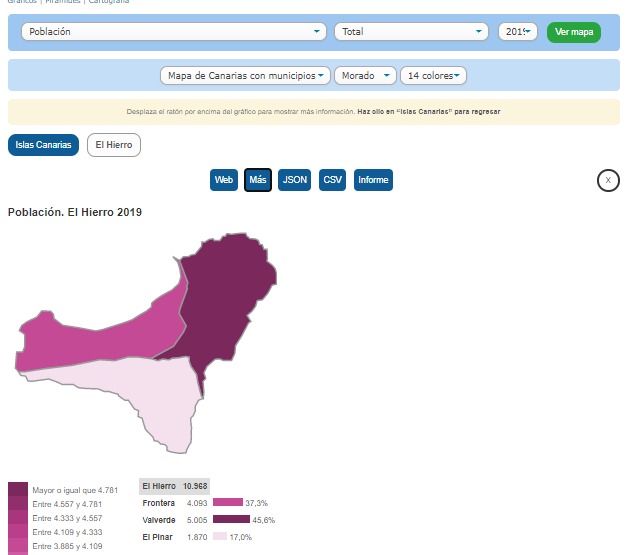
Task: Open the Población indicator dropdown
Action: coord(174,32)
